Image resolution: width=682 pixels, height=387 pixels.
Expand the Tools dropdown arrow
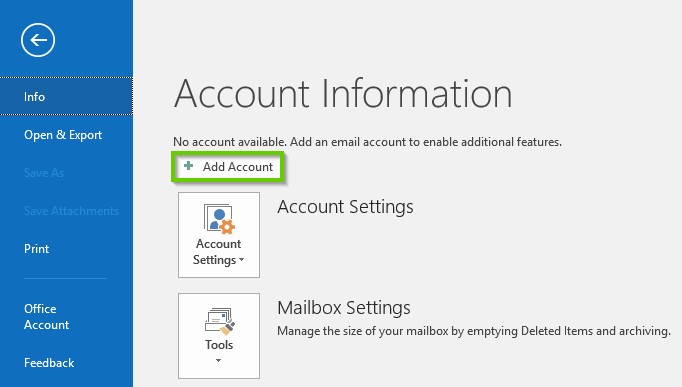coord(218,360)
